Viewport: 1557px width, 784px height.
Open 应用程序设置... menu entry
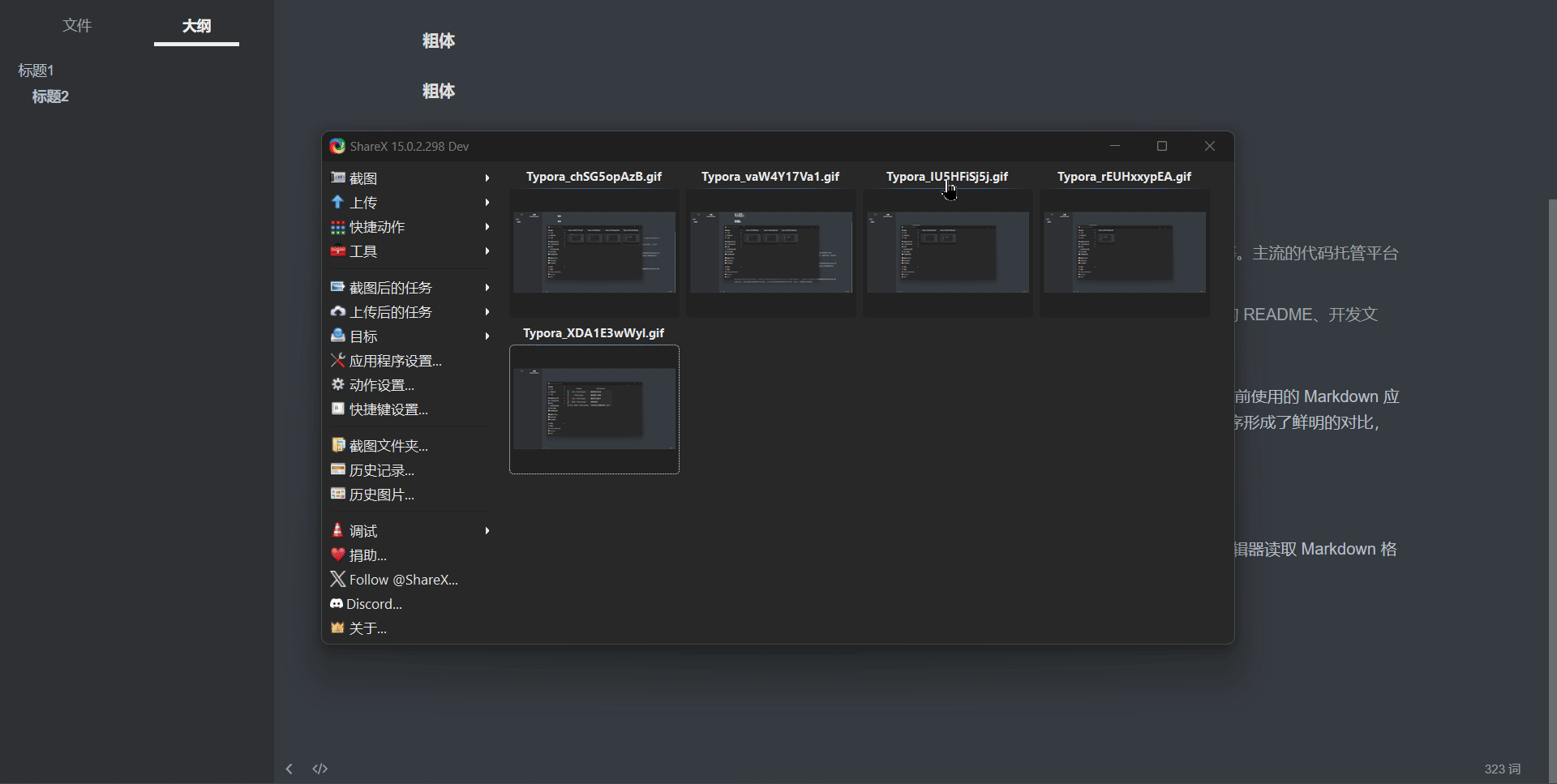[x=411, y=360]
